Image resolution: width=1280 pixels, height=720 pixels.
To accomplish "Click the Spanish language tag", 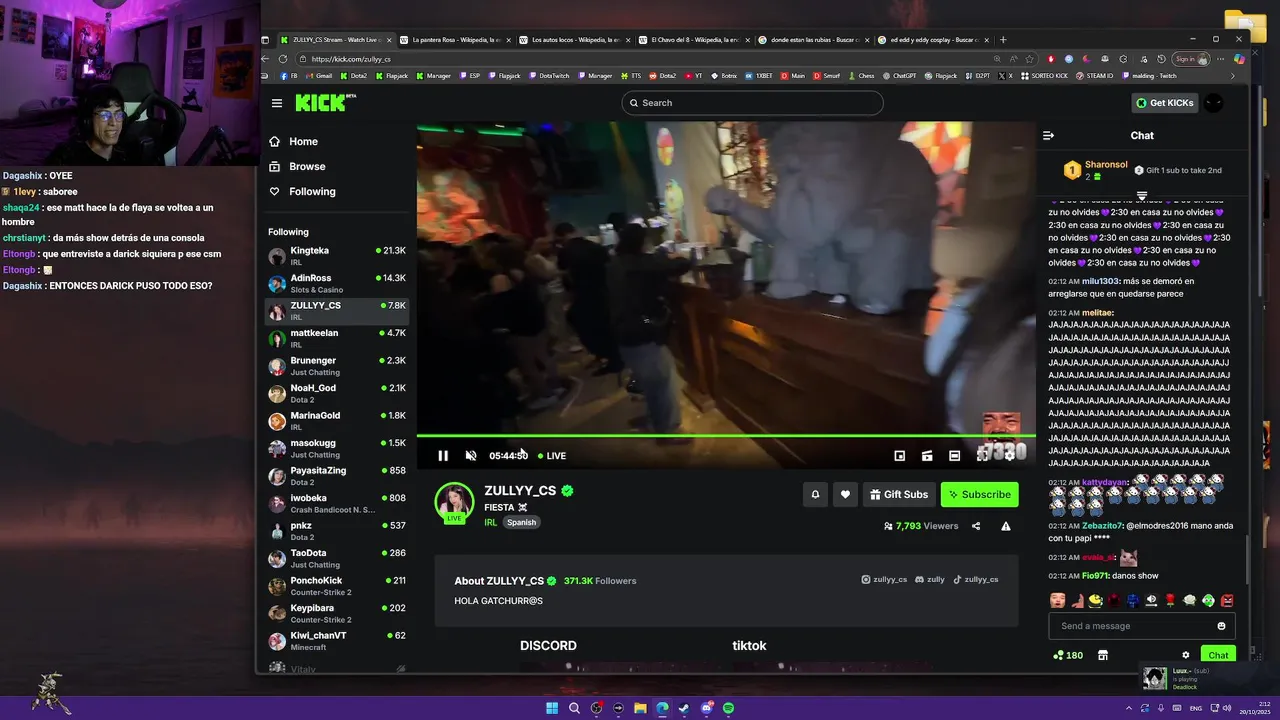I will [x=521, y=522].
